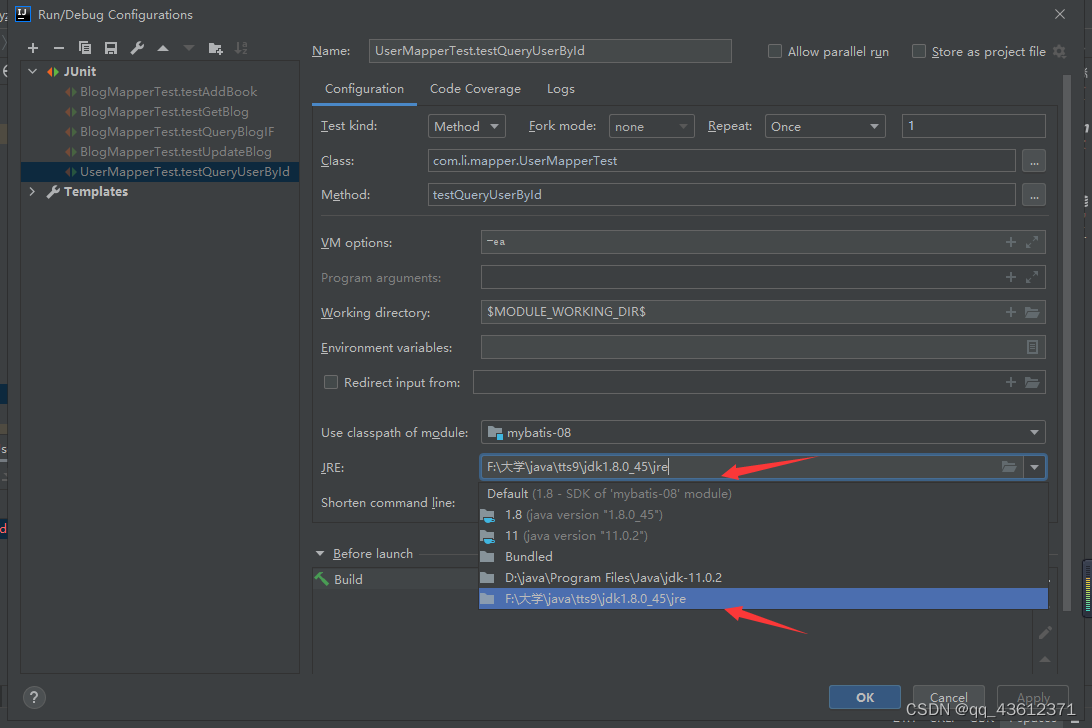Open folder browser for Working directory
The height and width of the screenshot is (728, 1092).
pos(1033,312)
